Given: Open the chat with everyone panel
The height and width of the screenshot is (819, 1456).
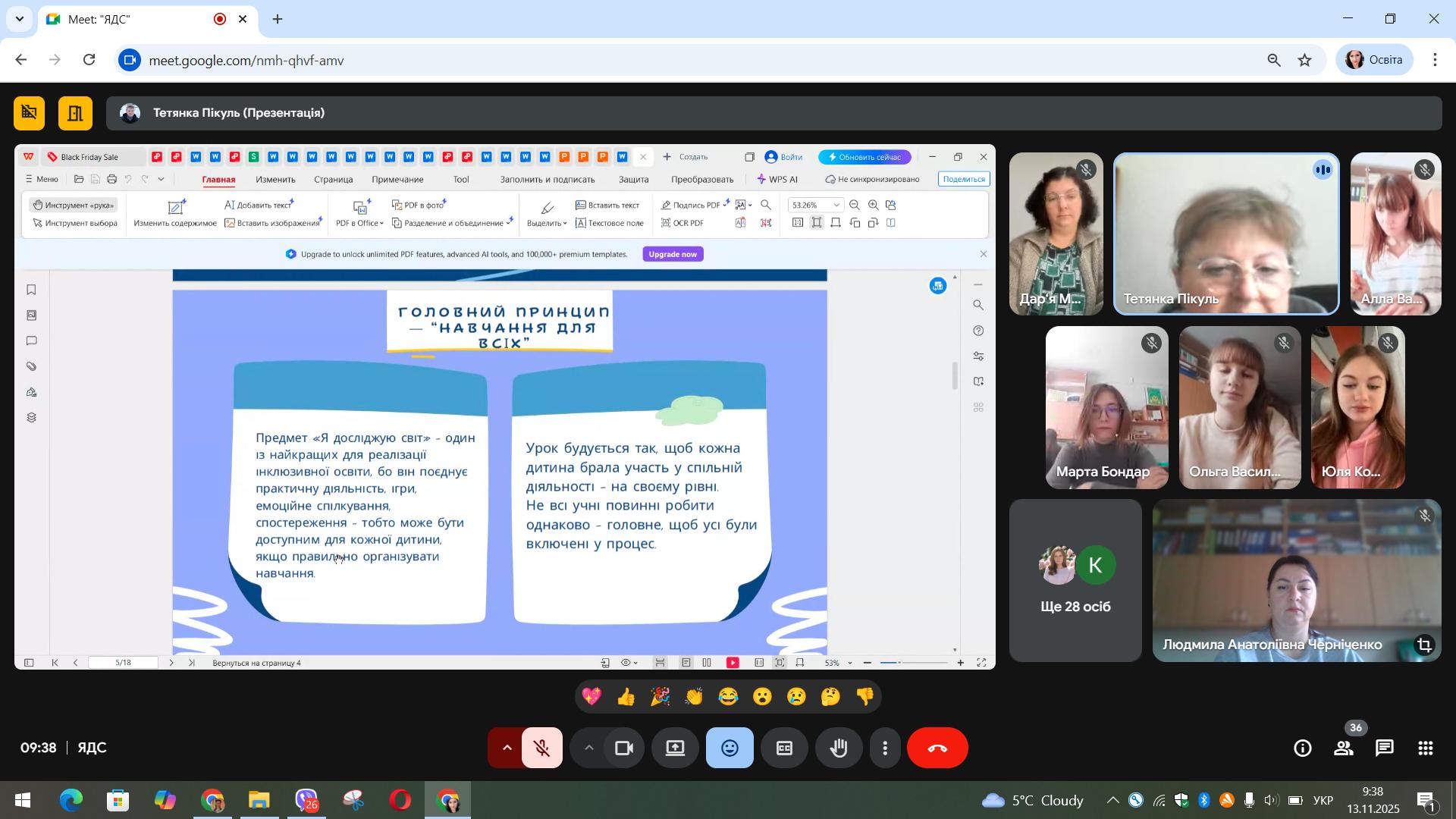Looking at the screenshot, I should point(1385,748).
